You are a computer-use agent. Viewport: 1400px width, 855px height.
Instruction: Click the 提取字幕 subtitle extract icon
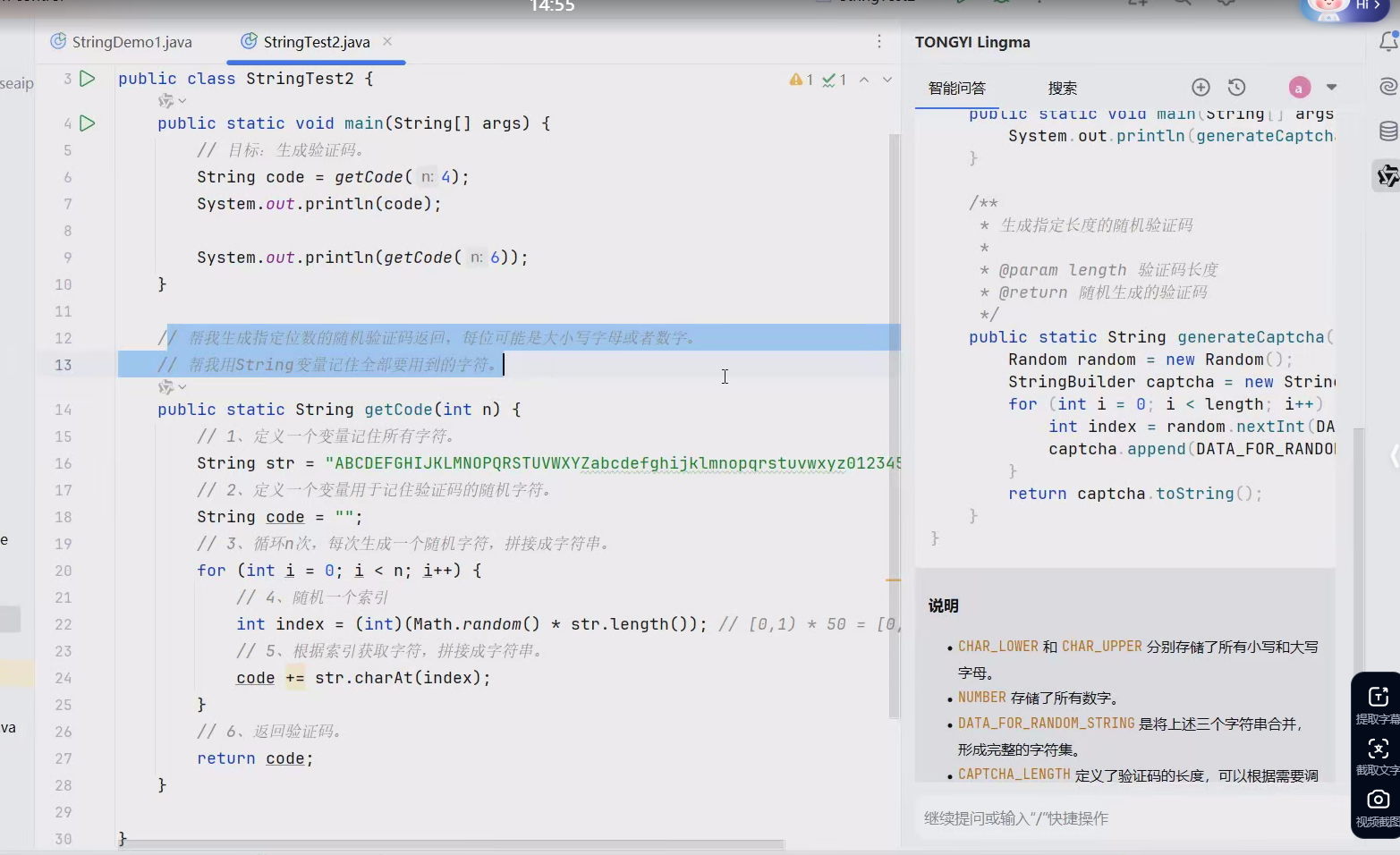click(x=1378, y=705)
